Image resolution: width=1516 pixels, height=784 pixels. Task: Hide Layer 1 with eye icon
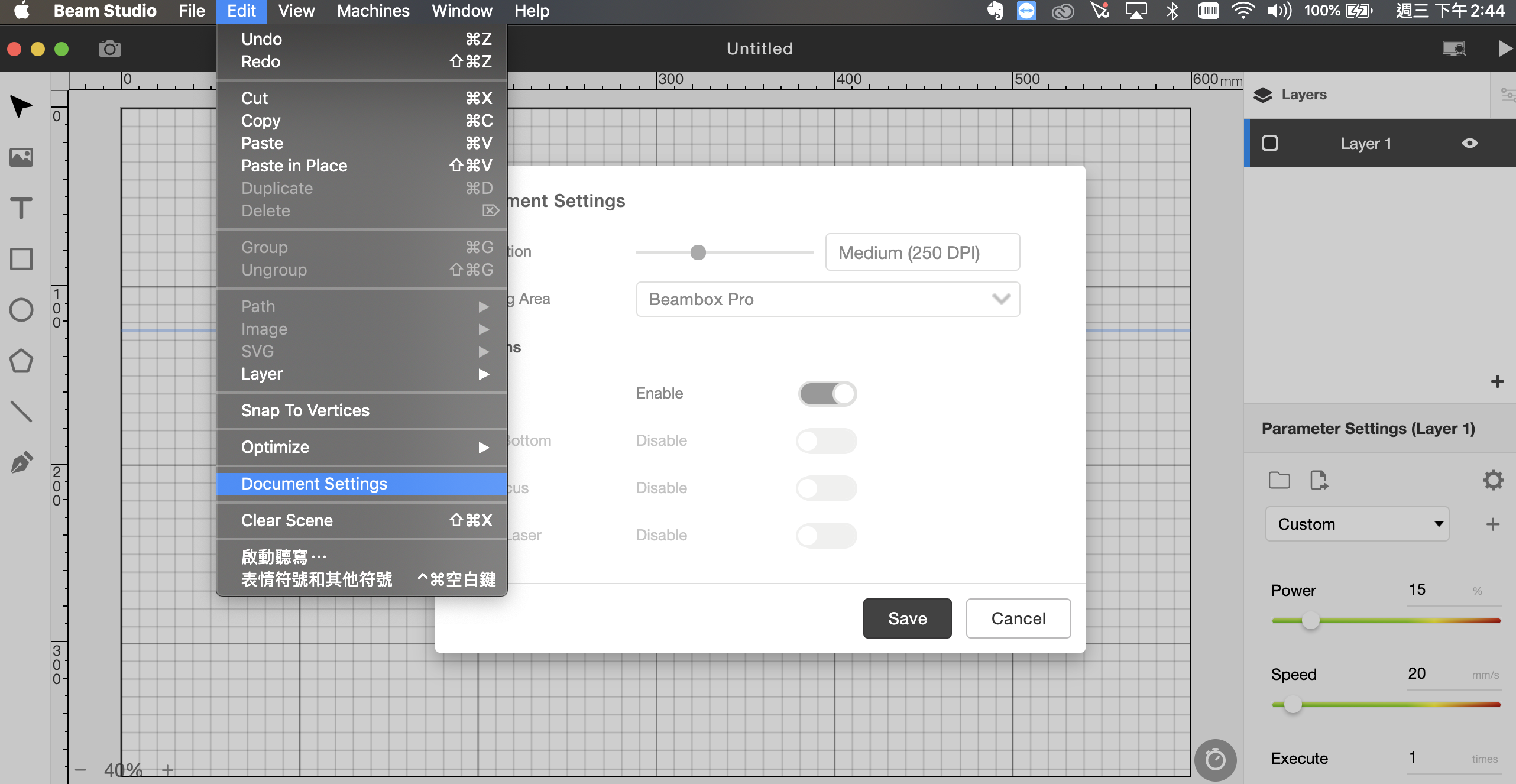1470,143
